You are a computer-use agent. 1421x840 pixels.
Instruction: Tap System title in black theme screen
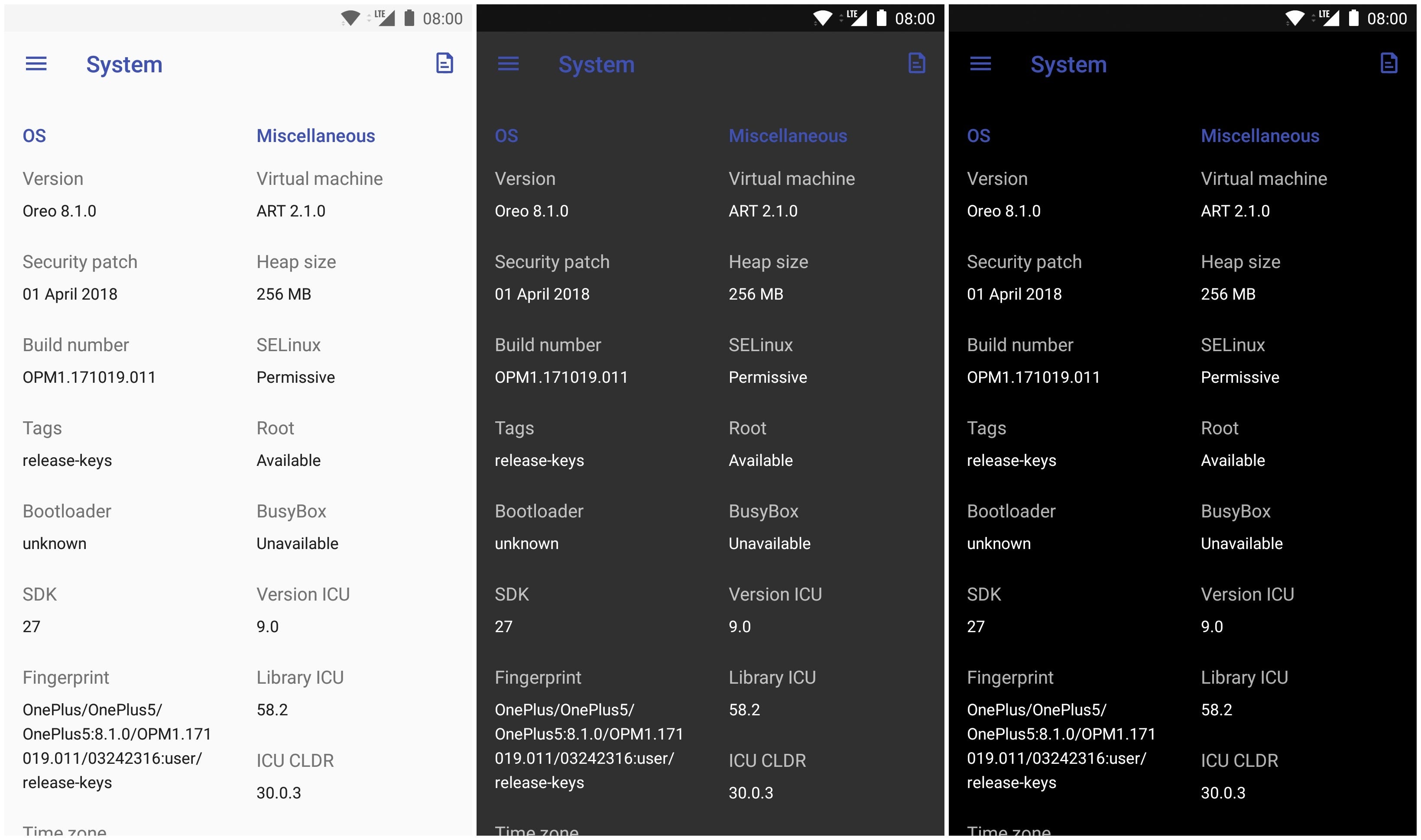click(1068, 65)
